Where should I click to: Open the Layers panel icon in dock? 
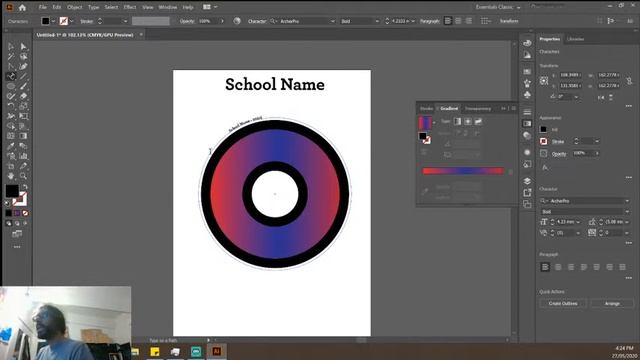coord(527,181)
